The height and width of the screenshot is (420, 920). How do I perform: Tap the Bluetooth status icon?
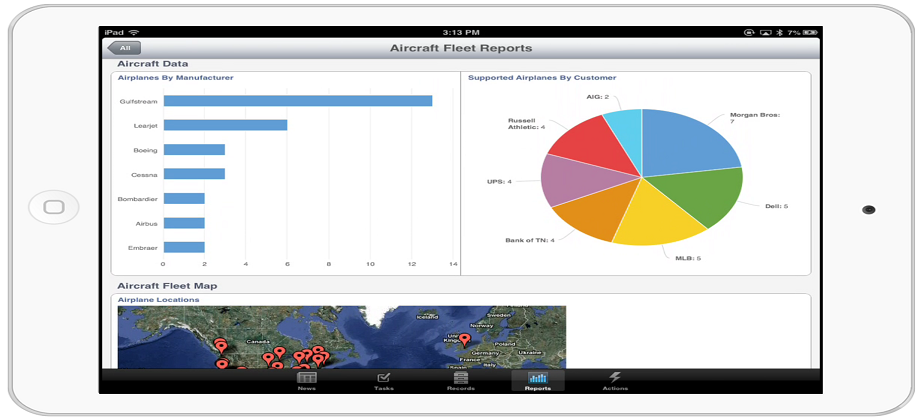click(780, 33)
